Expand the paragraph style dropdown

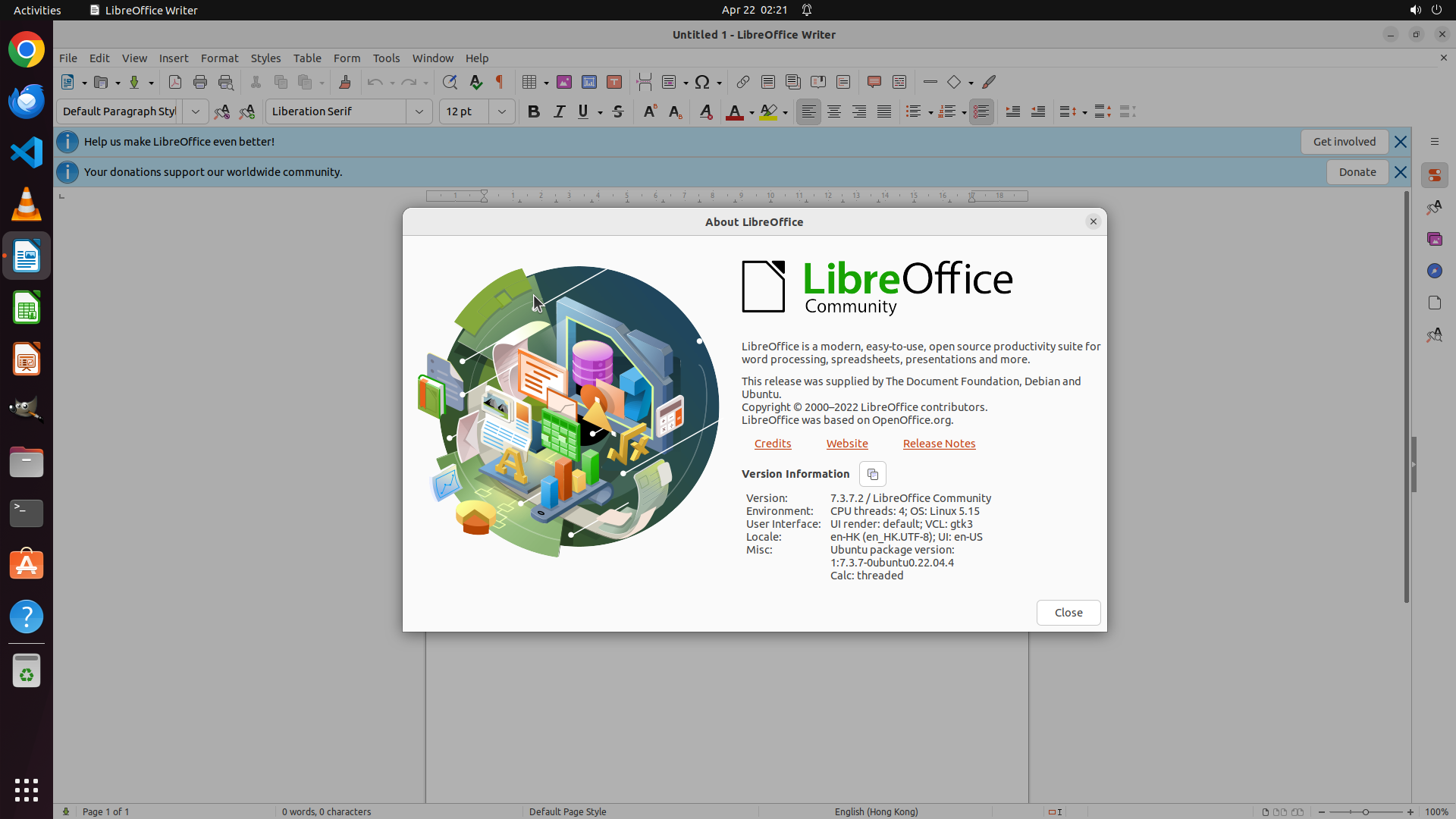(195, 111)
